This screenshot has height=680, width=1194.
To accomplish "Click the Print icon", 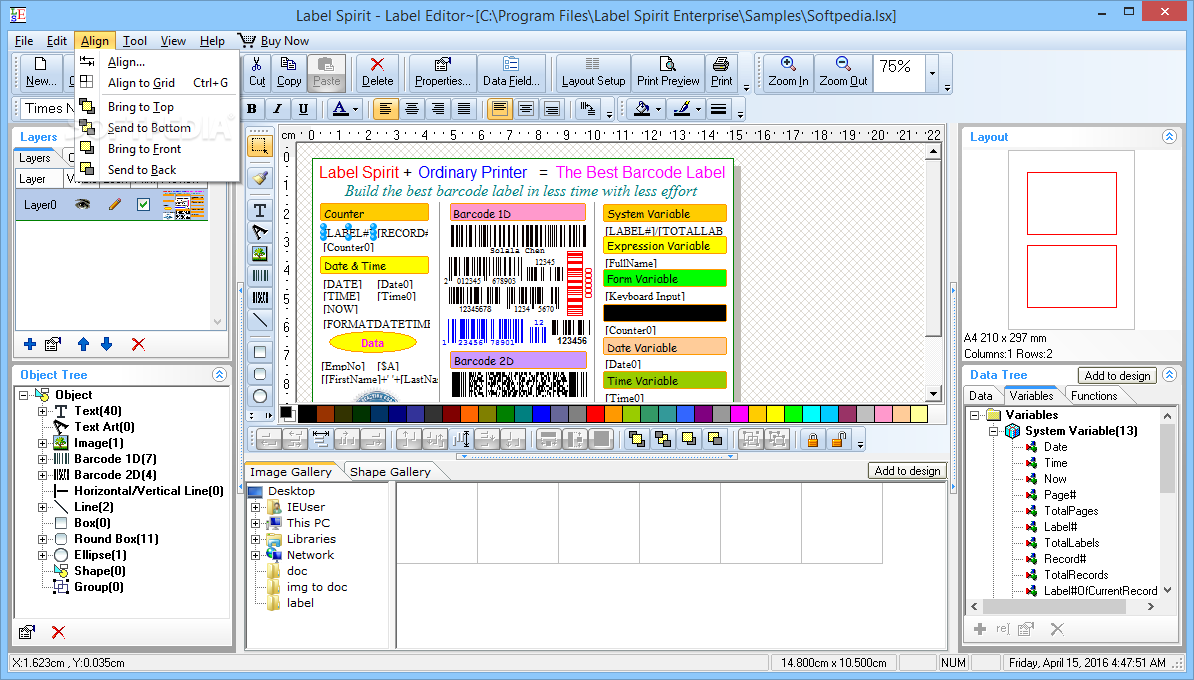I will [721, 72].
